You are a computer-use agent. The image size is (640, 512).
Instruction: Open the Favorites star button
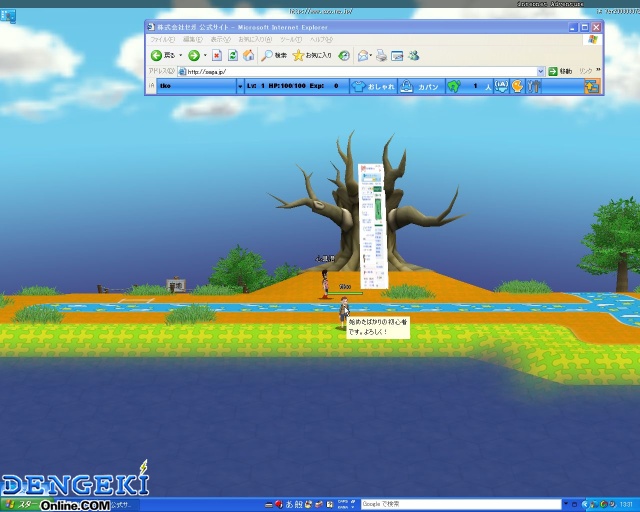click(312, 55)
